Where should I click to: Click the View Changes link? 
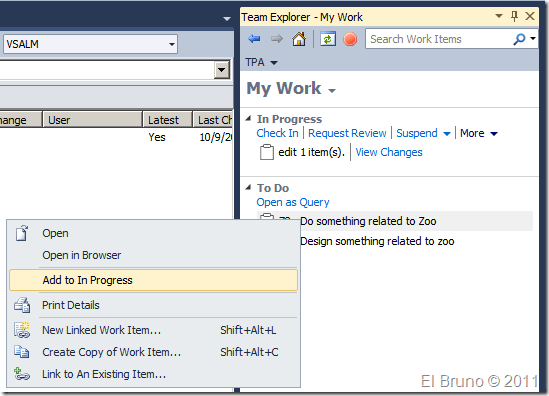tap(389, 152)
